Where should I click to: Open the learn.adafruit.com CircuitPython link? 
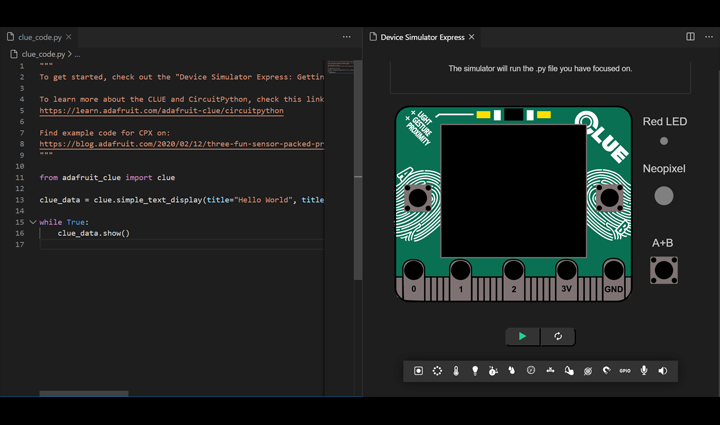(161, 111)
